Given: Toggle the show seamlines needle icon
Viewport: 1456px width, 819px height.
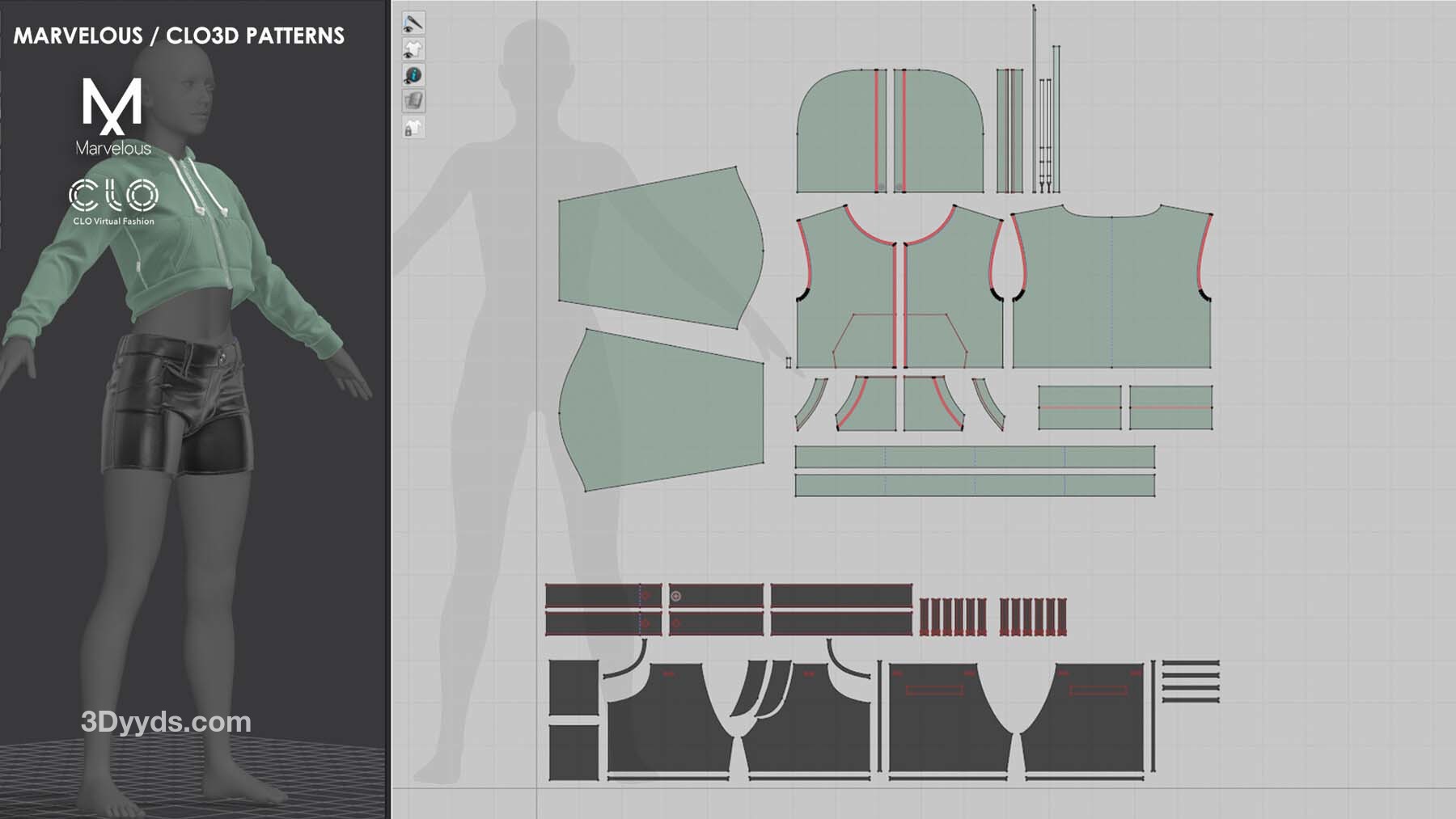Looking at the screenshot, I should 413,23.
